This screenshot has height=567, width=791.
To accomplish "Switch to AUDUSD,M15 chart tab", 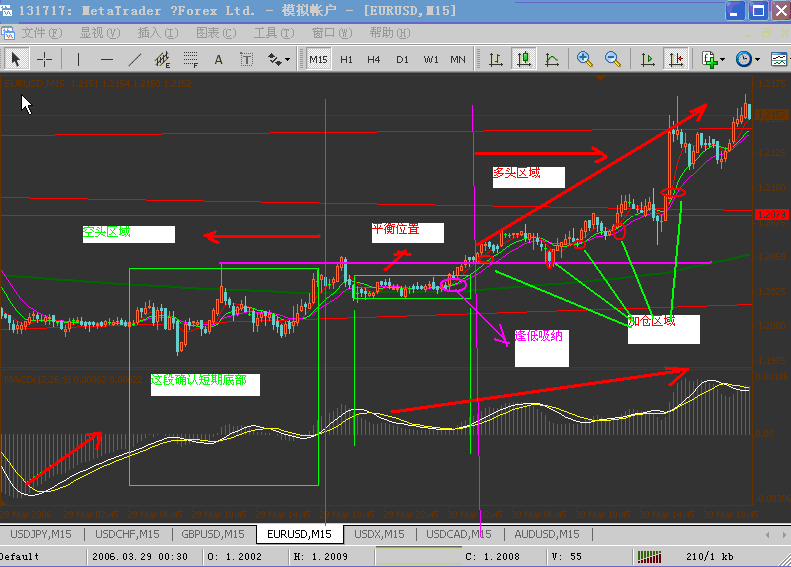I will [547, 534].
